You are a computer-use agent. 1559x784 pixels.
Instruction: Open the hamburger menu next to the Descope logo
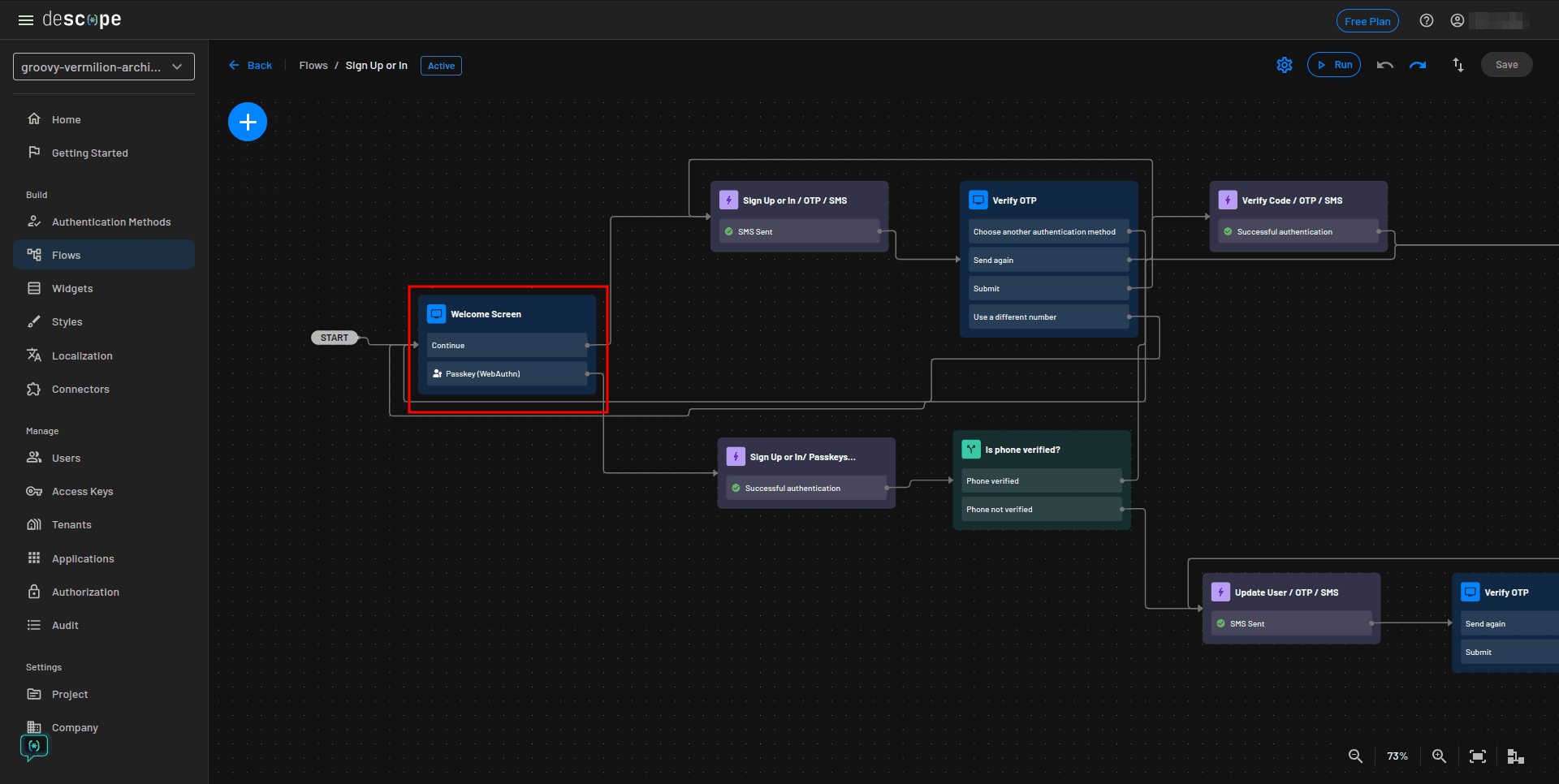click(26, 19)
